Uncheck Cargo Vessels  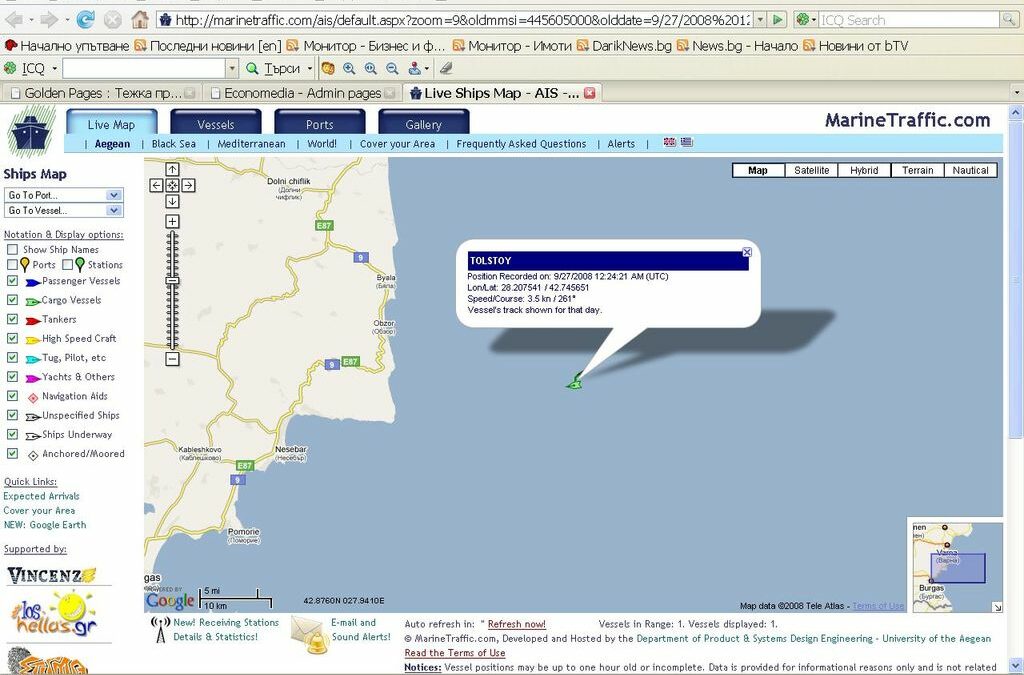click(x=12, y=300)
